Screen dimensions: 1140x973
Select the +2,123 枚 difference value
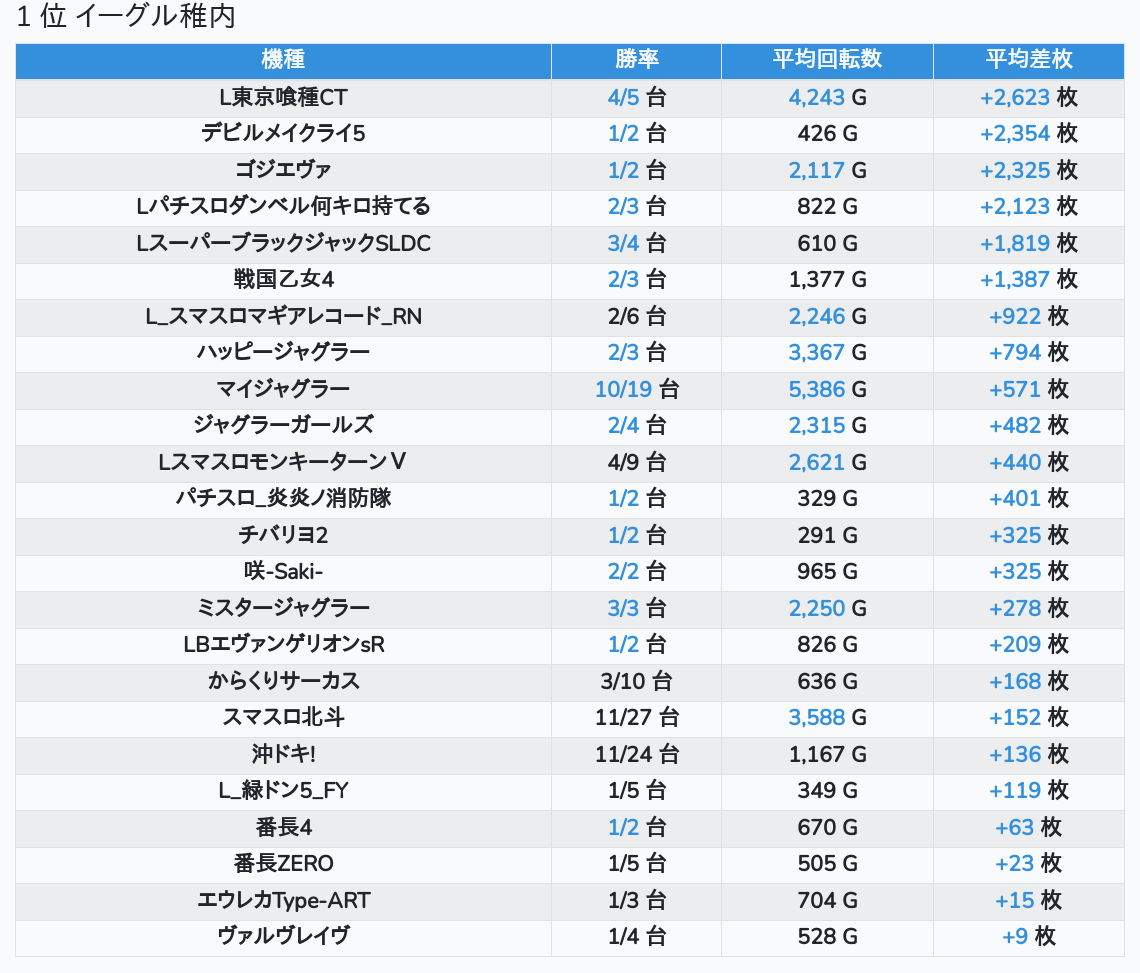click(x=1029, y=207)
